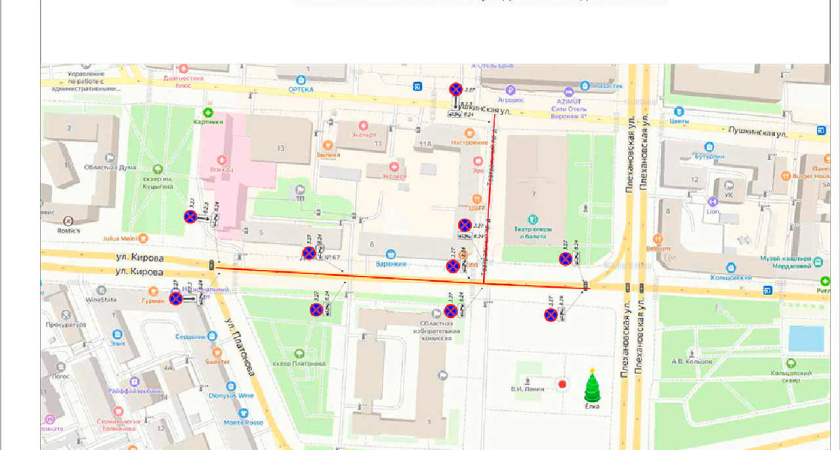Open the Lion place marker
The width and height of the screenshot is (840, 450).
pos(713,201)
